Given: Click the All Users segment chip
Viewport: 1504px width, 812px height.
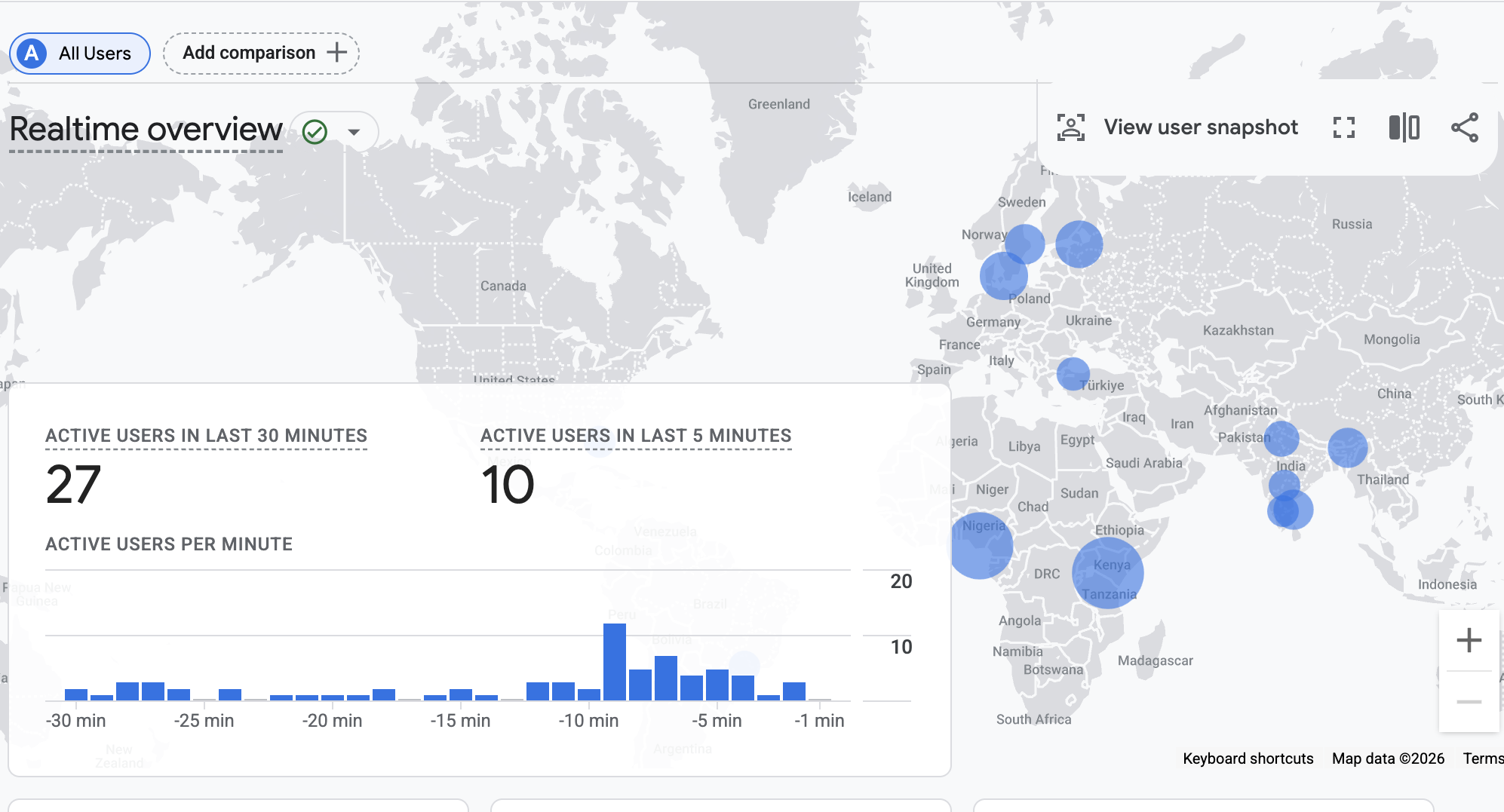Looking at the screenshot, I should 80,54.
